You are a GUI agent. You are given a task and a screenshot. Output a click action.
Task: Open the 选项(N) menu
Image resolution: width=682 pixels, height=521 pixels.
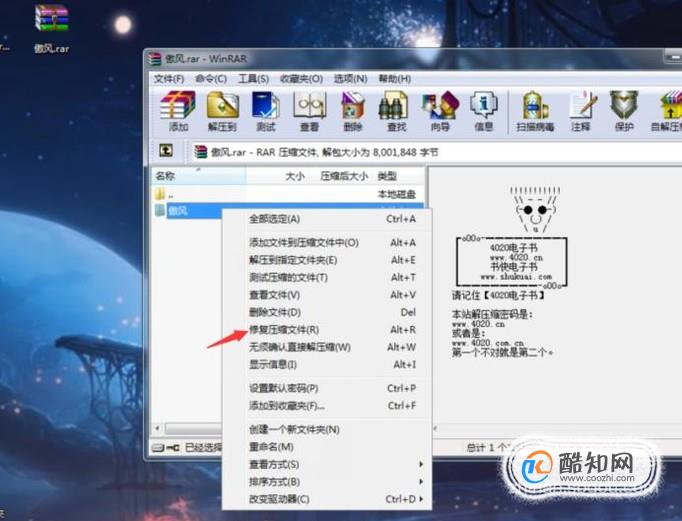pyautogui.click(x=351, y=79)
